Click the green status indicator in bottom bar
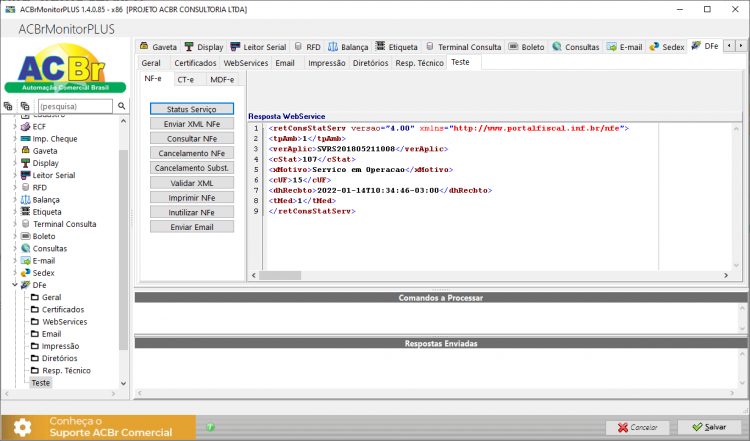 (210, 427)
